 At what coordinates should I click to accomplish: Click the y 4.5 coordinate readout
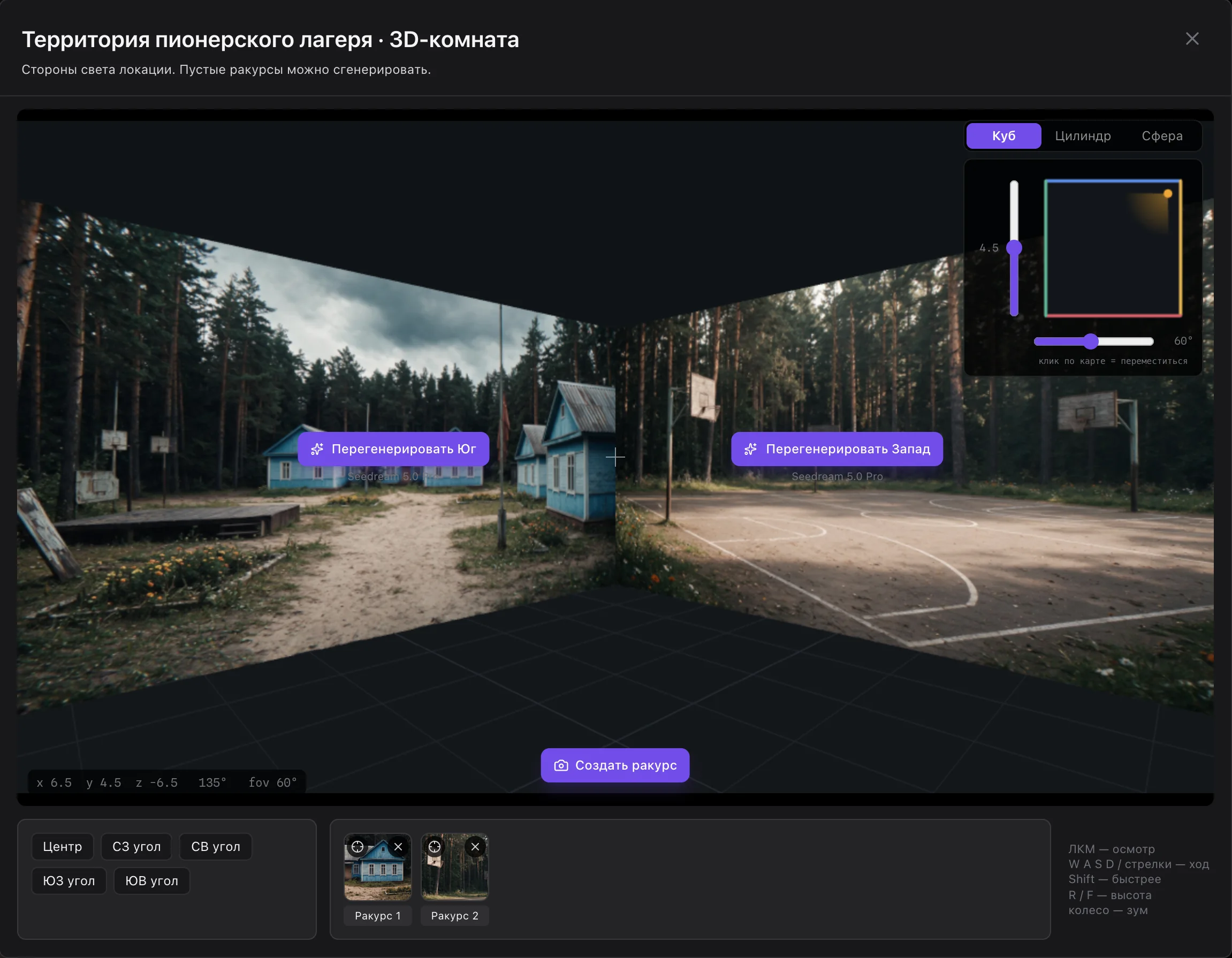point(104,782)
